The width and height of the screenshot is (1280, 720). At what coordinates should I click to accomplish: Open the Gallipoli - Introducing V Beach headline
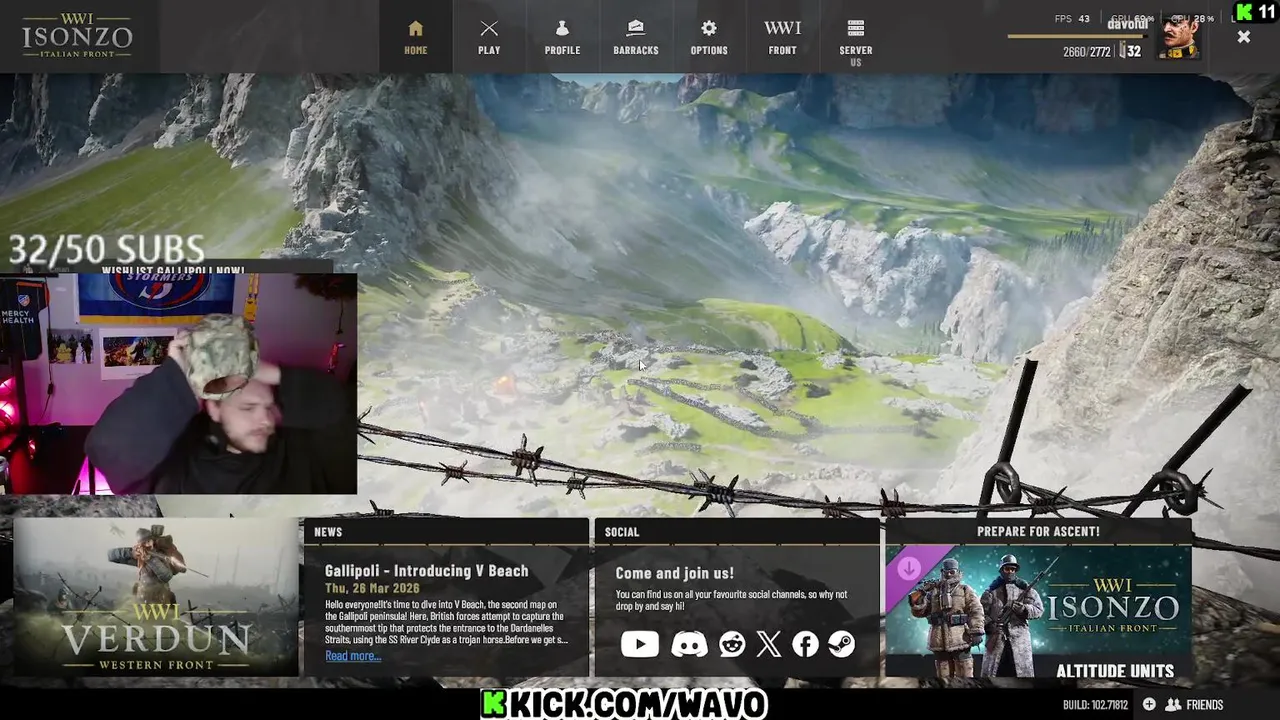click(426, 571)
